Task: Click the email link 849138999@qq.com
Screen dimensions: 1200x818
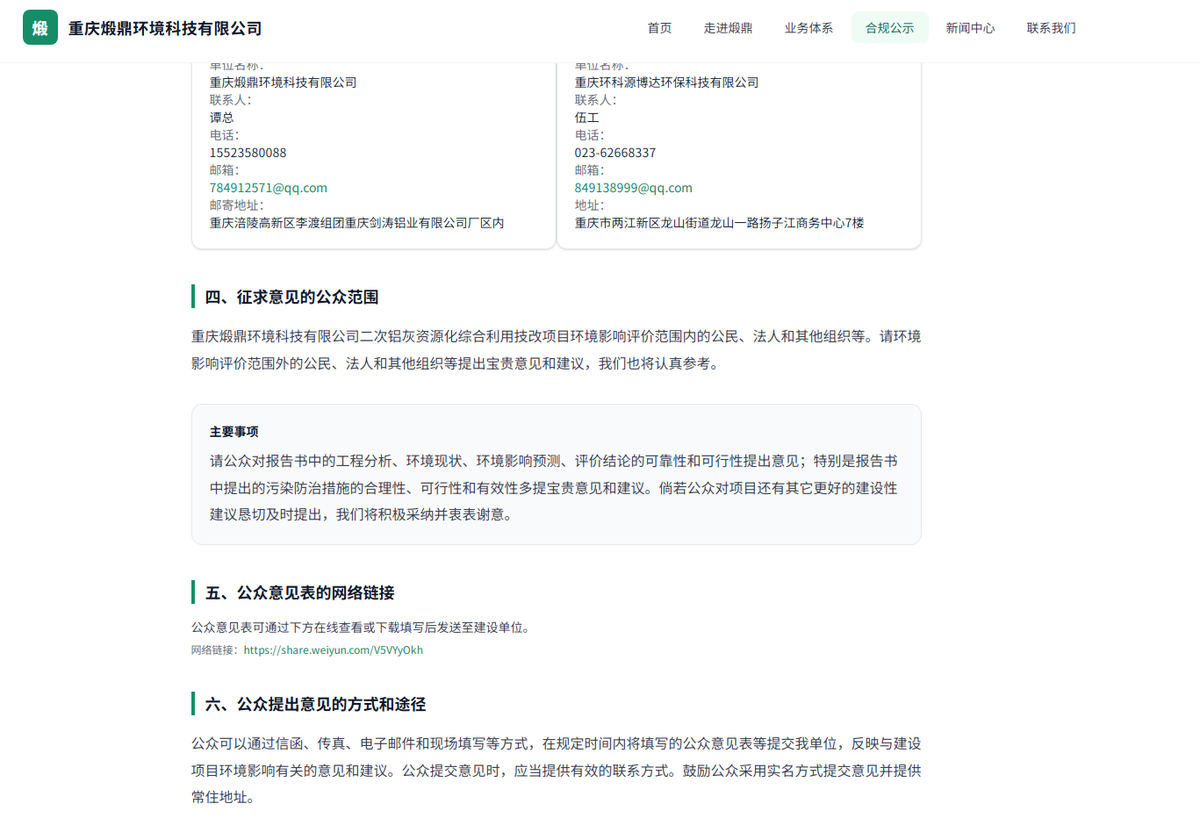Action: [x=633, y=188]
